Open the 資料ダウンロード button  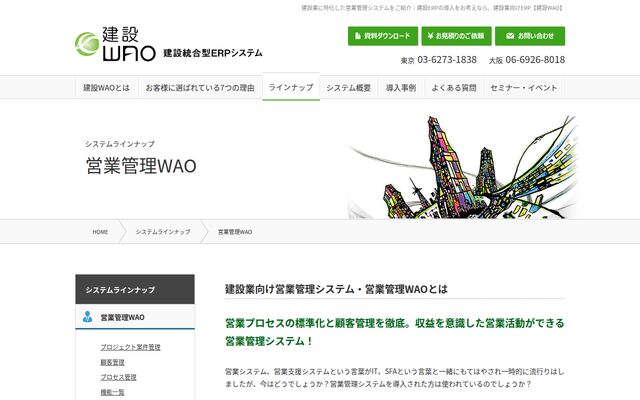[383, 36]
